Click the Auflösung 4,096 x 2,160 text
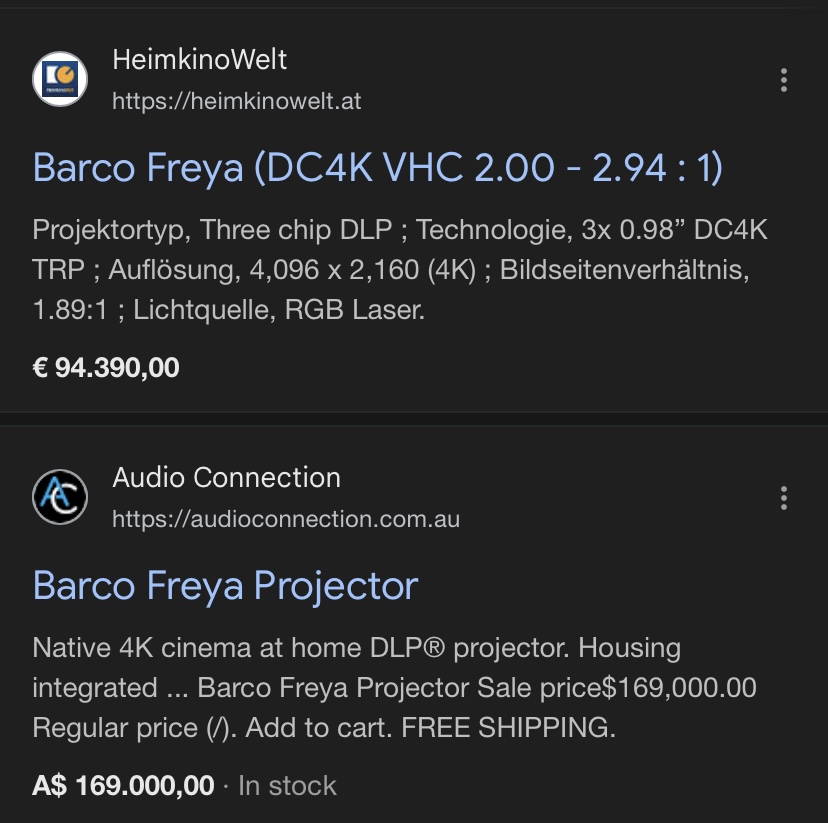 [x=292, y=270]
